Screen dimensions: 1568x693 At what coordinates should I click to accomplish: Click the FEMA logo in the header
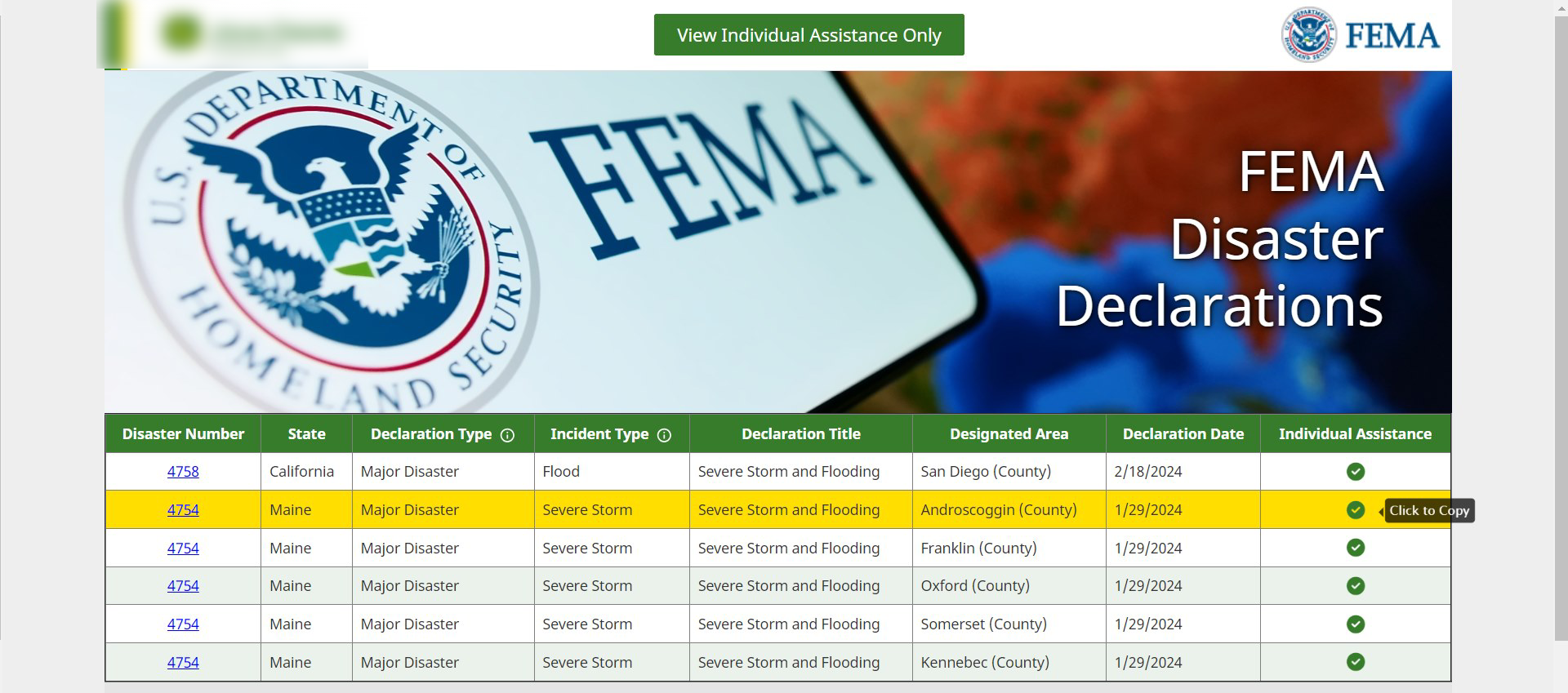(x=1360, y=35)
